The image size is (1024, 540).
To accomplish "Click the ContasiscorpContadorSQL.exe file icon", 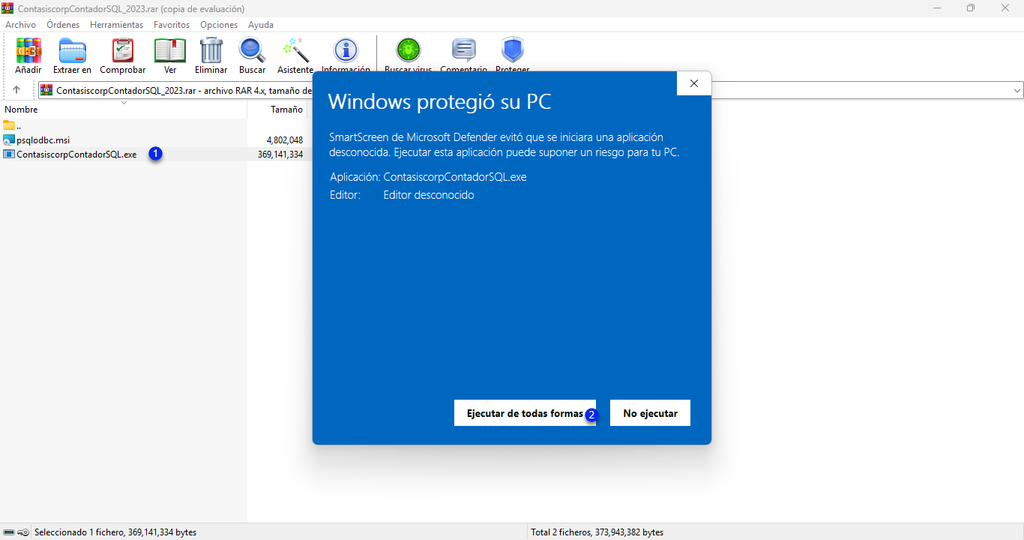I will pyautogui.click(x=8, y=154).
